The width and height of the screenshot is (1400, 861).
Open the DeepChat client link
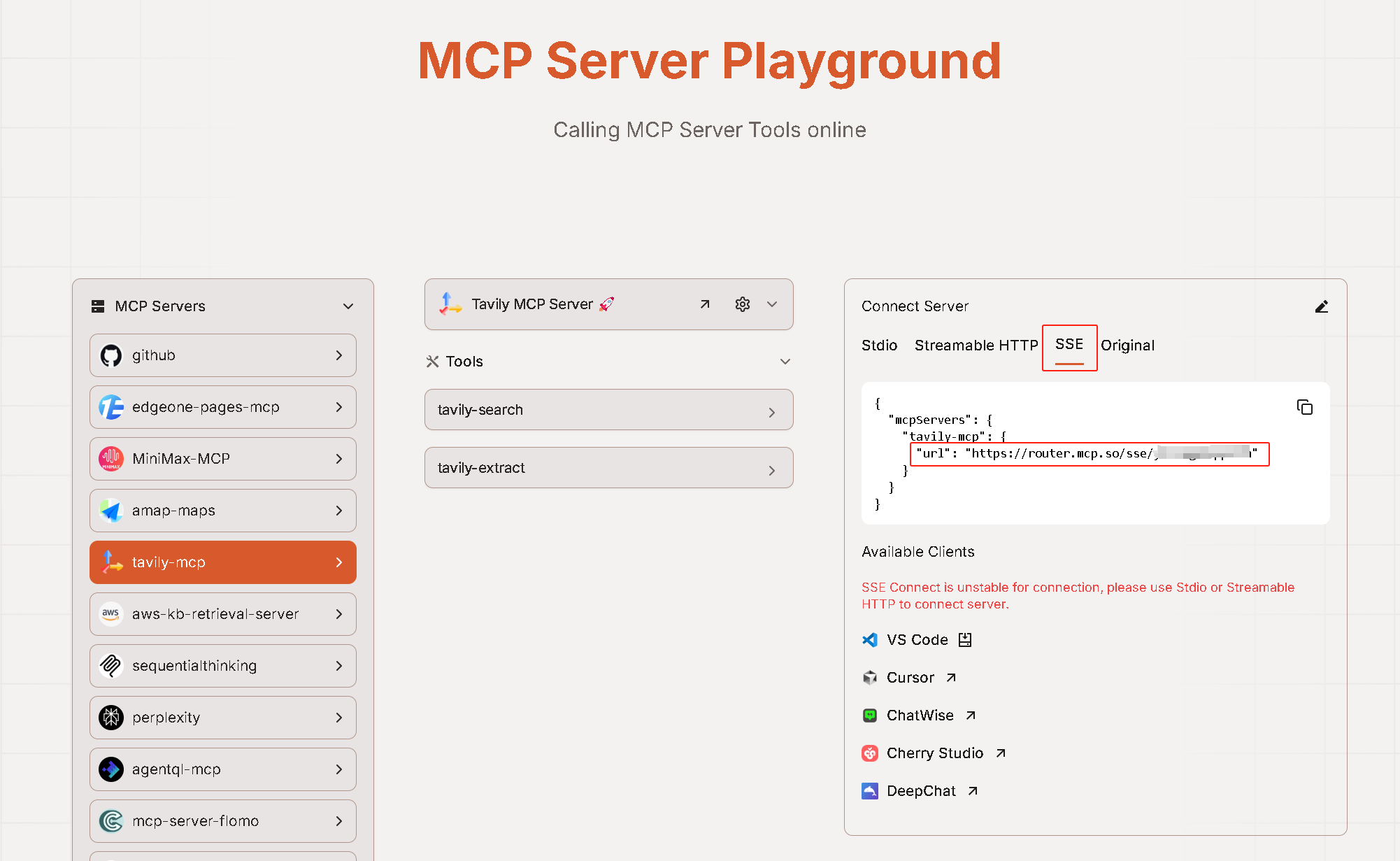(x=920, y=790)
